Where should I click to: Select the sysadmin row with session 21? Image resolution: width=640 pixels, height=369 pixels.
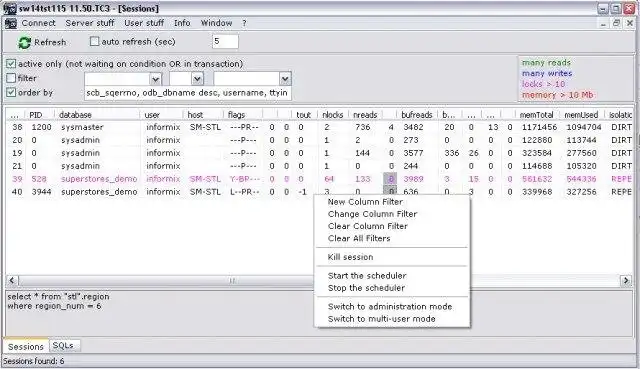(x=320, y=166)
